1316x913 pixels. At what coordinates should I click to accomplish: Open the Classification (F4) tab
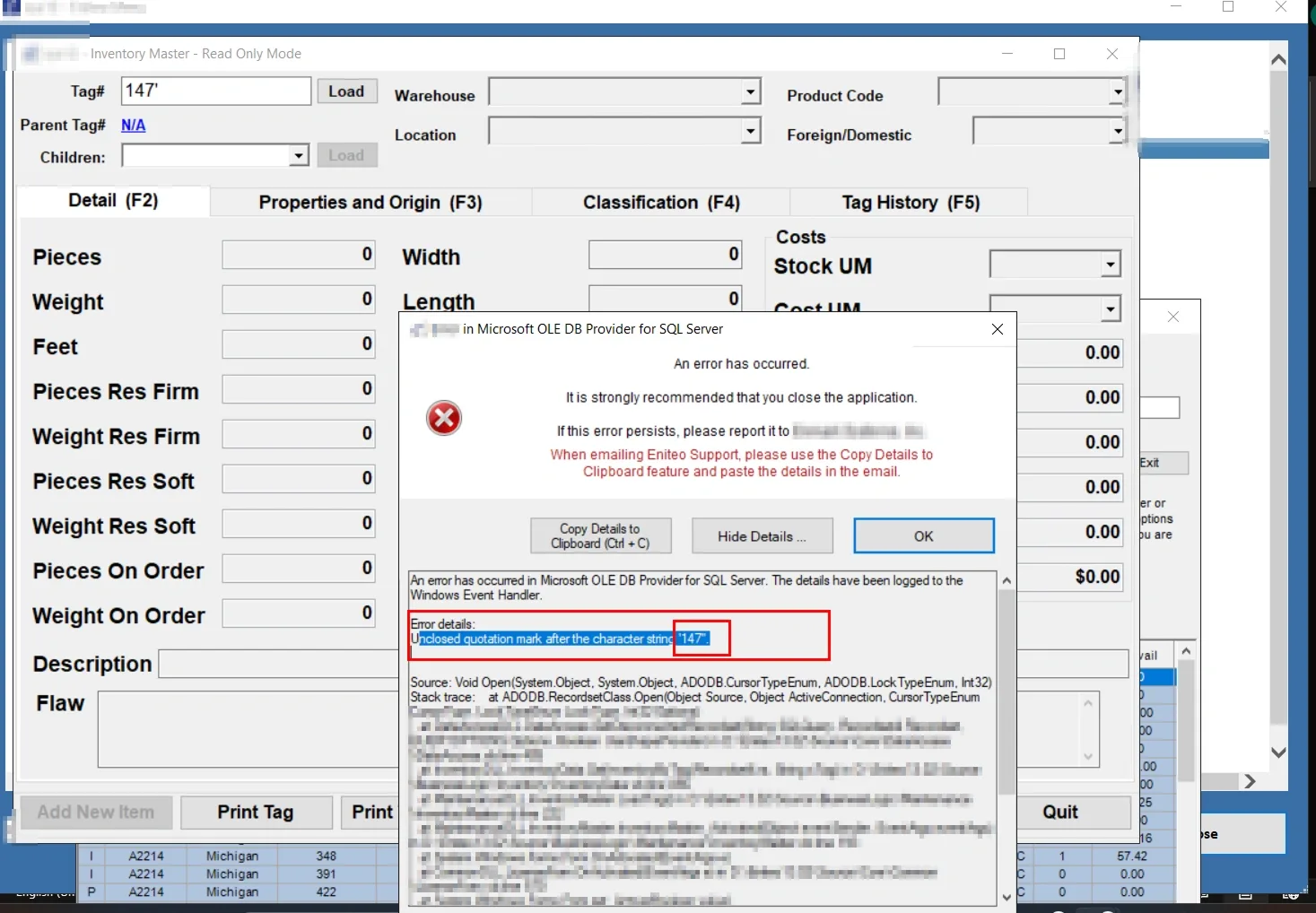[661, 203]
